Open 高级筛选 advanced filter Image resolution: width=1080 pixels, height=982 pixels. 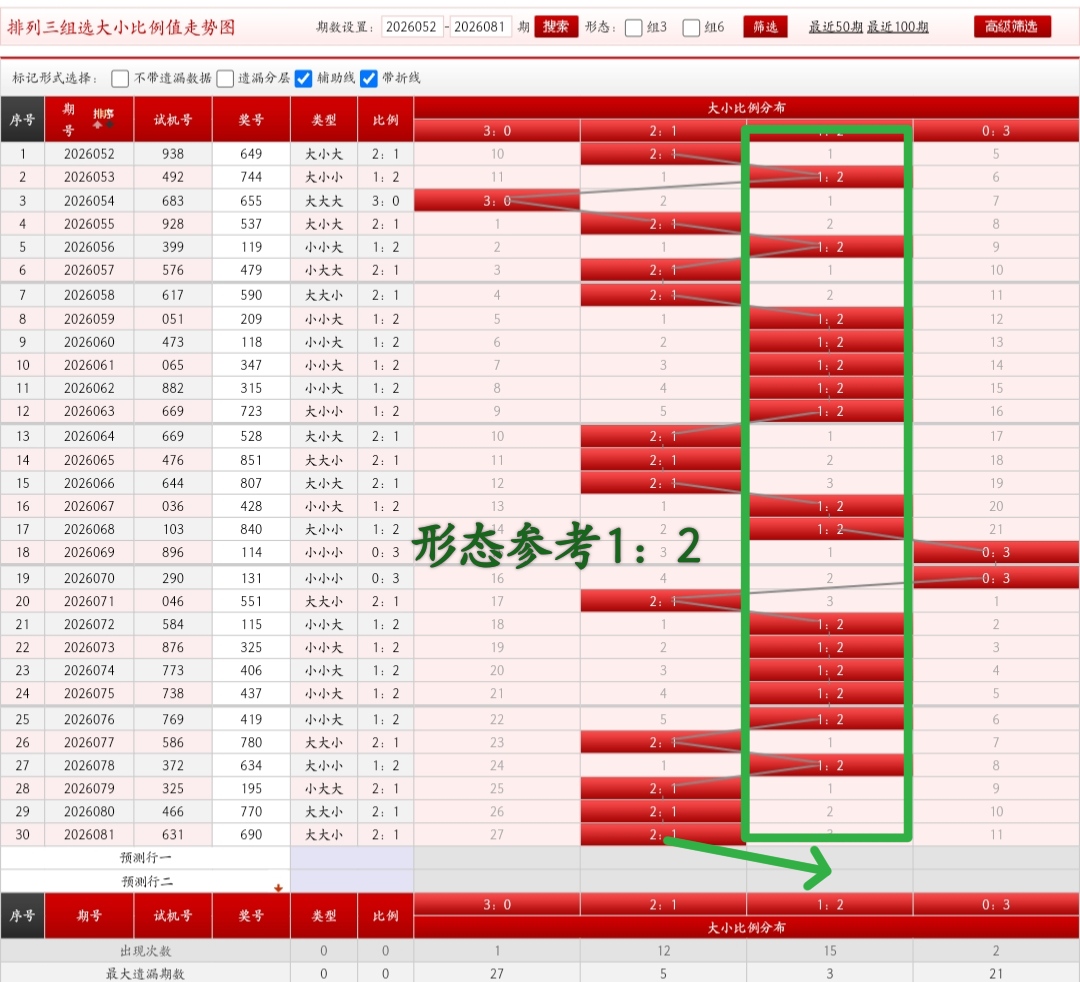click(1012, 27)
